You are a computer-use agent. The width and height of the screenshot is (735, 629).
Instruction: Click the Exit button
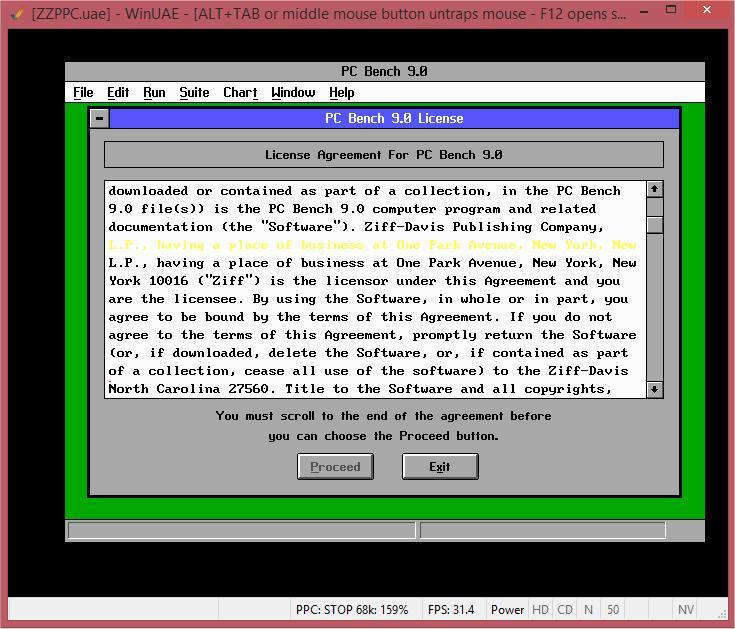point(440,466)
